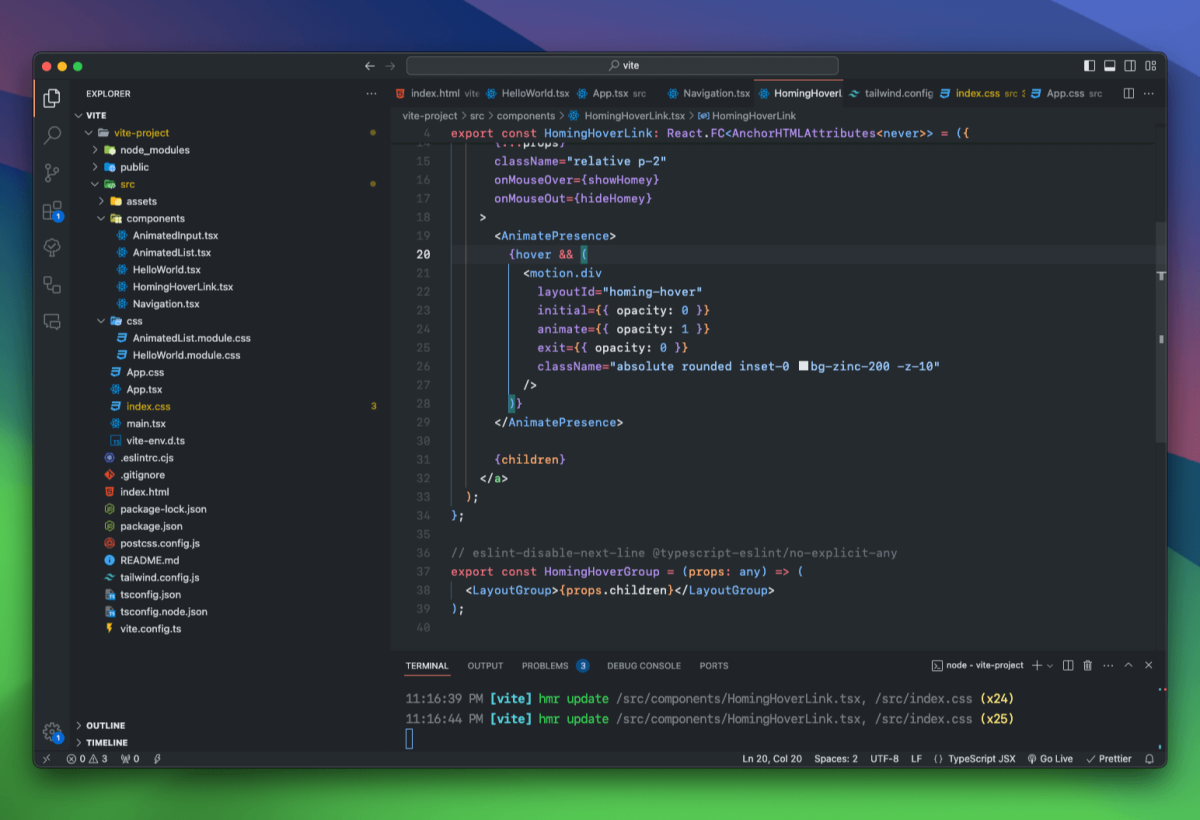Split the terminal with the split icon
The height and width of the screenshot is (820, 1200).
point(1067,665)
